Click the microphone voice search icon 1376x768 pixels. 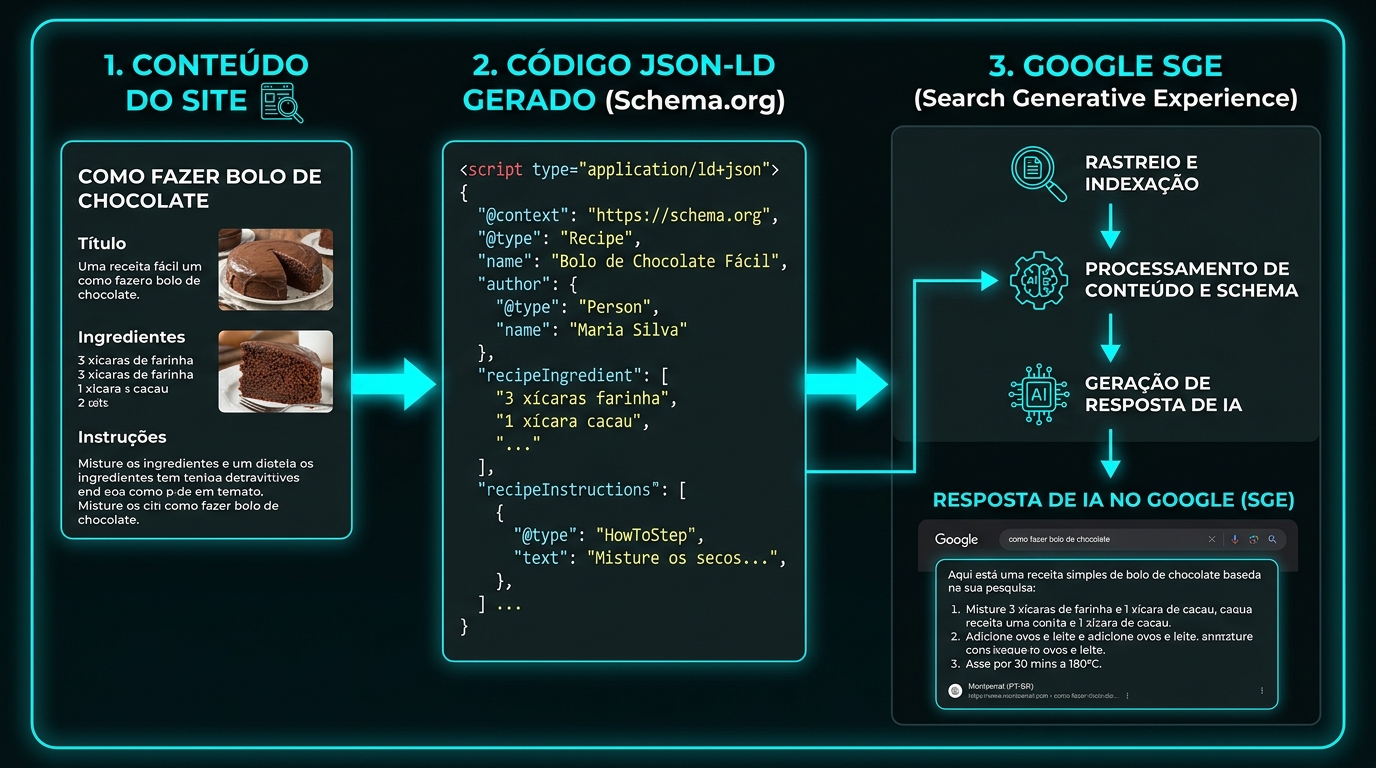coord(1235,539)
